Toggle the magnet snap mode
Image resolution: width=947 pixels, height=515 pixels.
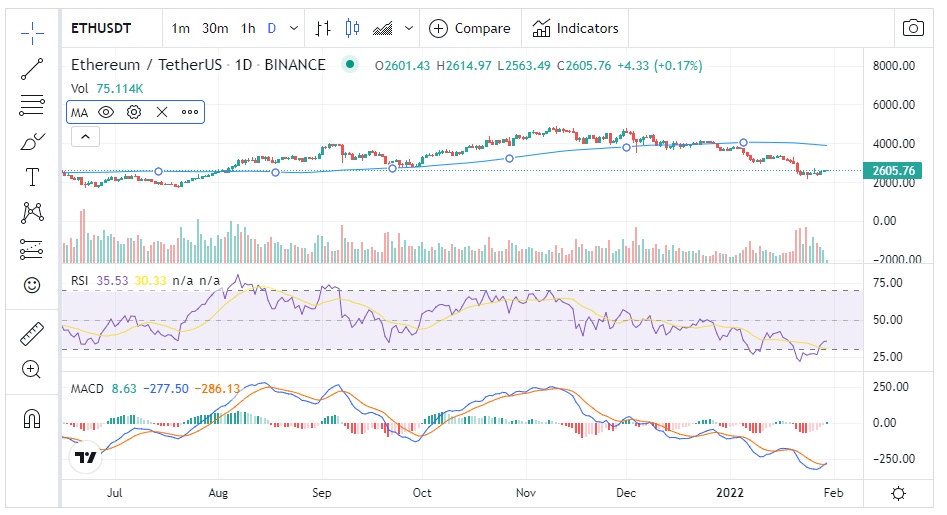coord(32,418)
